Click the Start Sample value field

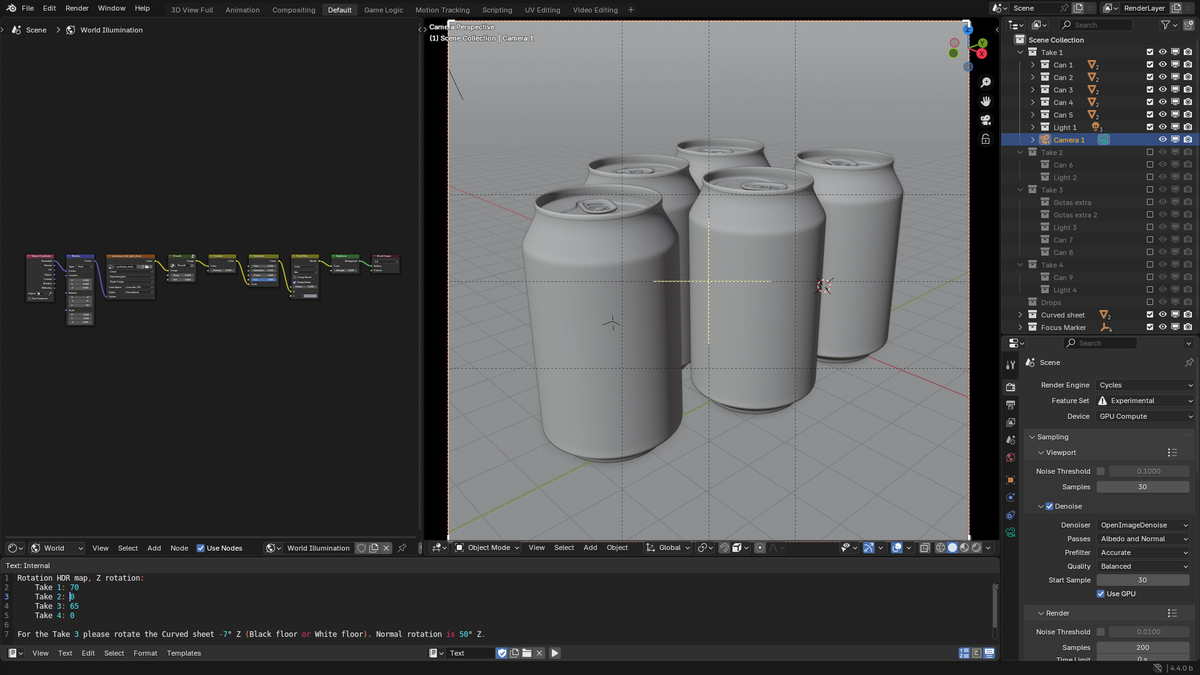1143,580
